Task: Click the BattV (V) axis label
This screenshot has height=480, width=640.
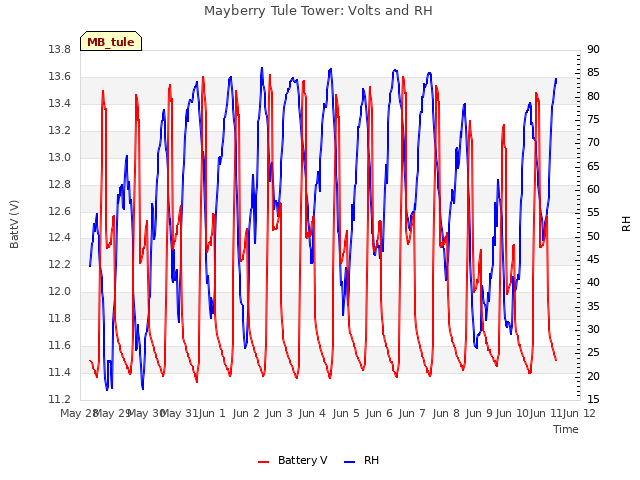Action: tap(14, 224)
